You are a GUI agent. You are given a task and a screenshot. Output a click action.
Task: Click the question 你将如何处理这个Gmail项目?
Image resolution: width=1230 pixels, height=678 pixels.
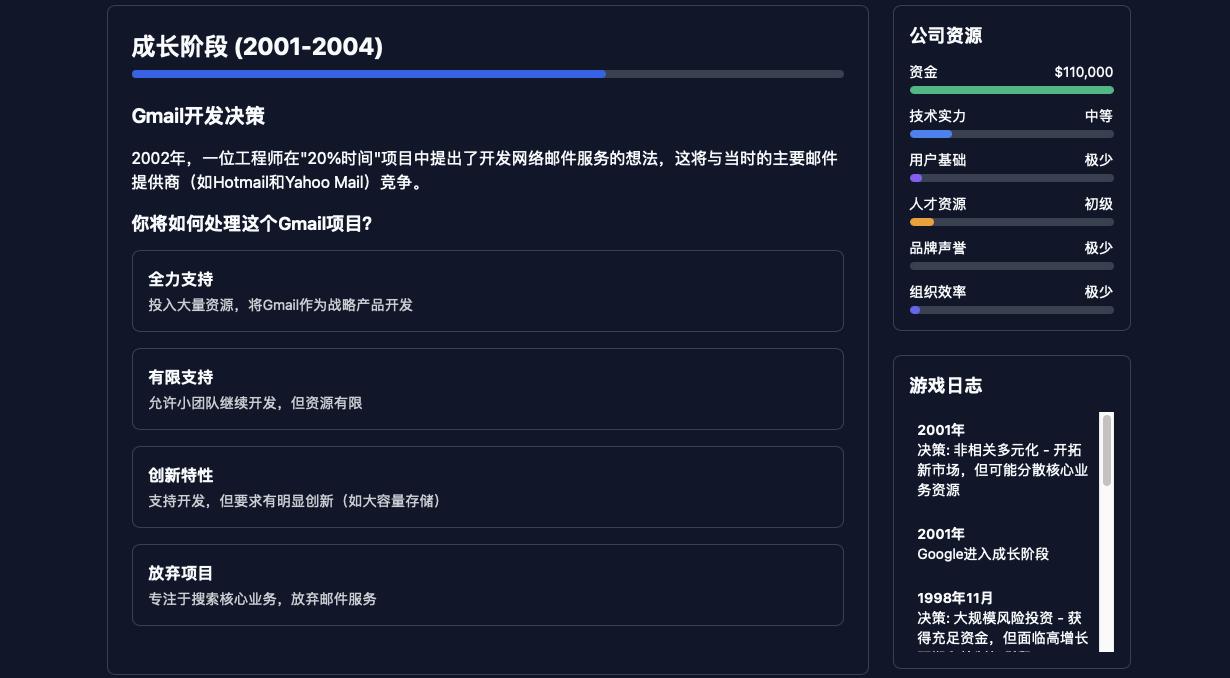point(252,224)
